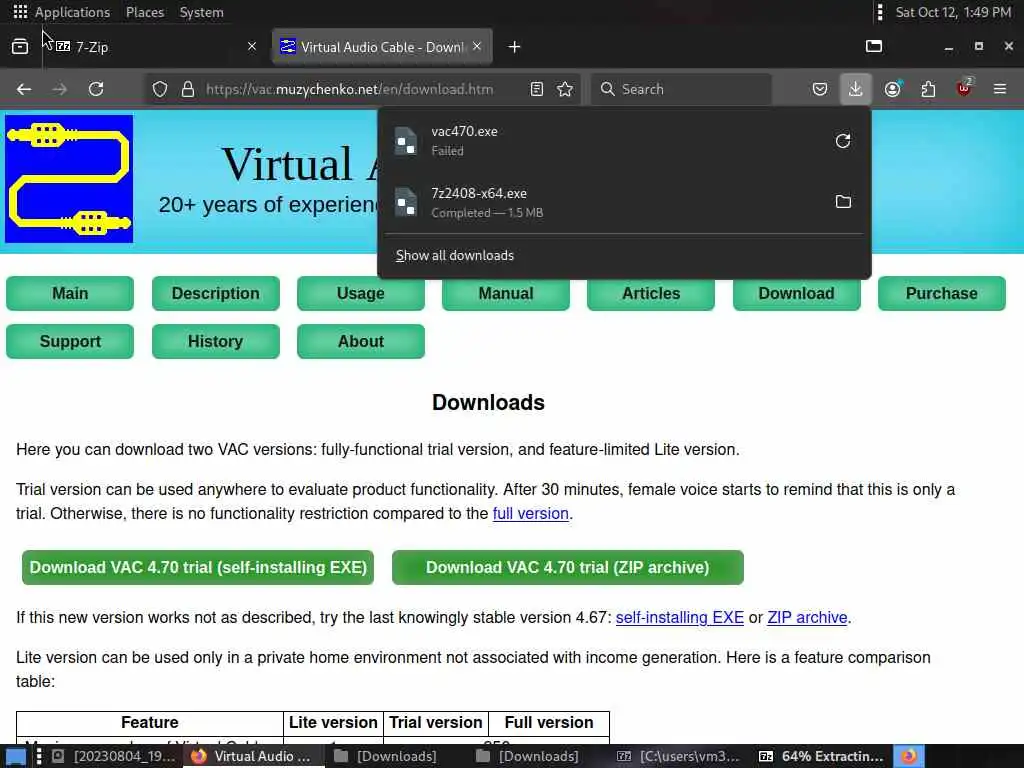This screenshot has width=1024, height=768.
Task: Click the Virtual Audio Cable logo
Action: 69,179
